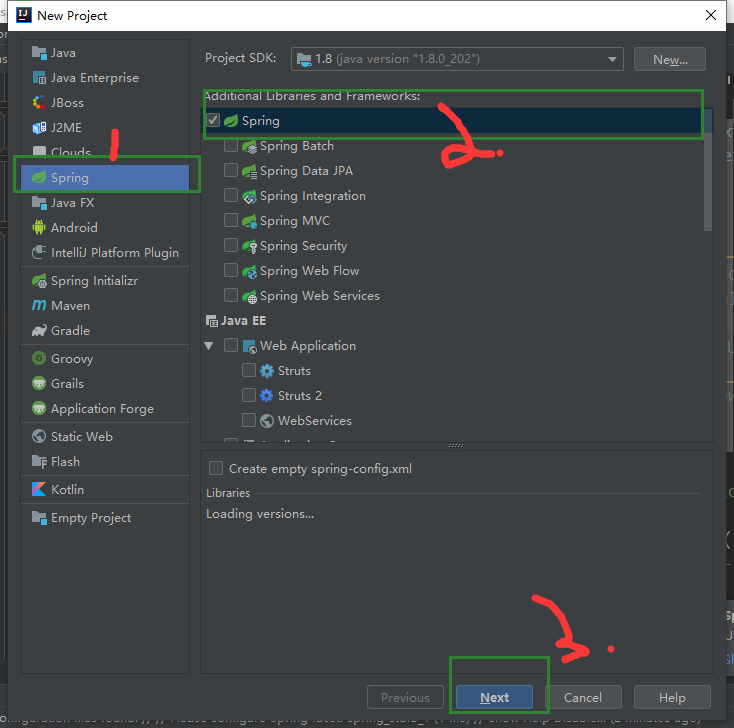Enable the Spring MVC checkbox

pos(231,221)
